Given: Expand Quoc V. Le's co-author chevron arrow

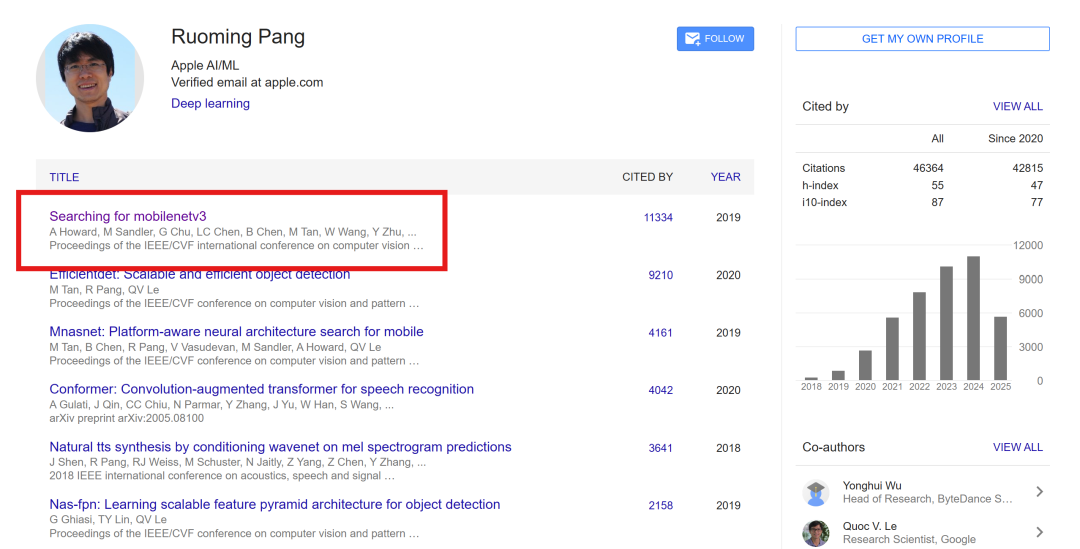Looking at the screenshot, I should pyautogui.click(x=1039, y=532).
